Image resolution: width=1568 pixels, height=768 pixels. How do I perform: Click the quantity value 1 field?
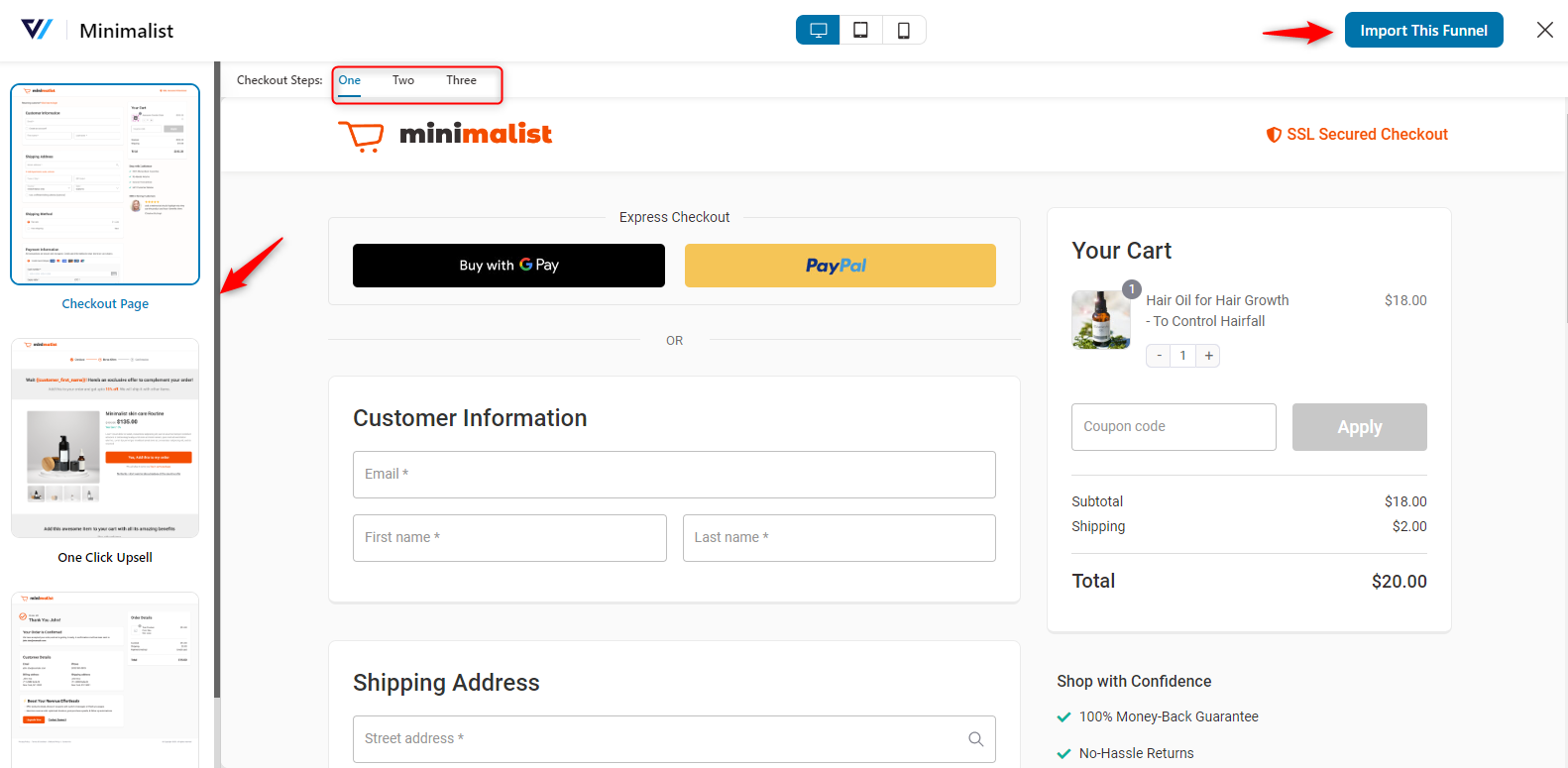point(1183,356)
